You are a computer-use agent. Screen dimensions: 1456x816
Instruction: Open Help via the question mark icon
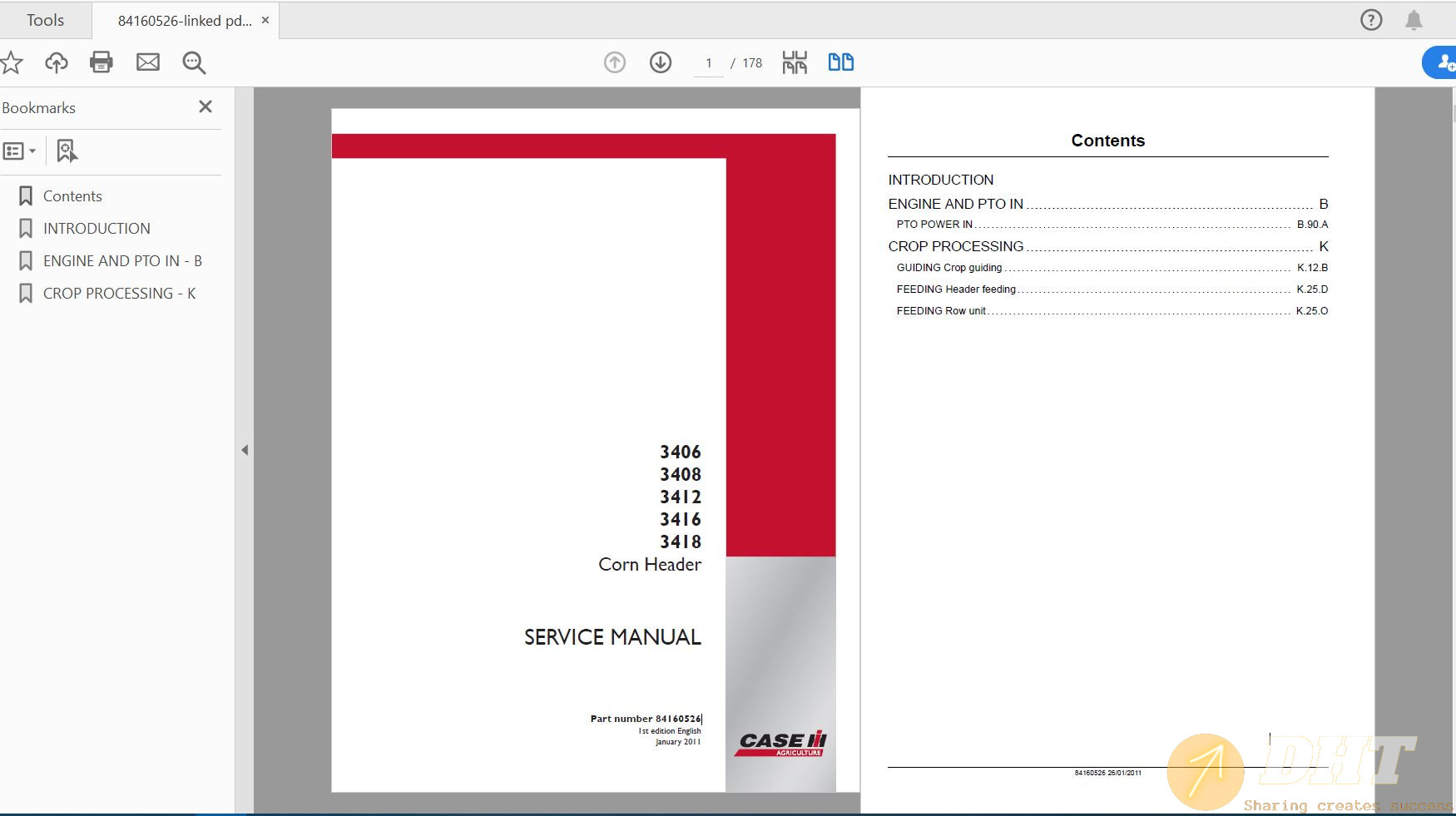pos(1369,19)
